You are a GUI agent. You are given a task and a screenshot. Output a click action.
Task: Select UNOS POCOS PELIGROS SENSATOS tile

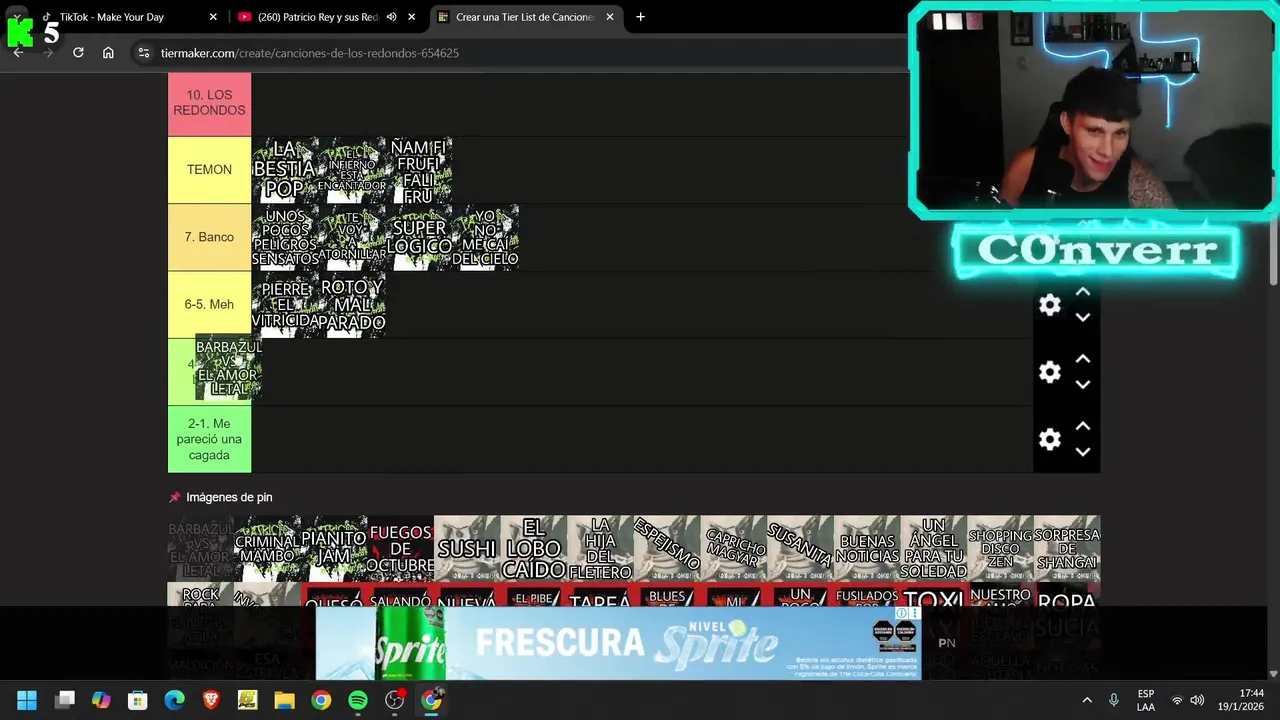(x=285, y=237)
